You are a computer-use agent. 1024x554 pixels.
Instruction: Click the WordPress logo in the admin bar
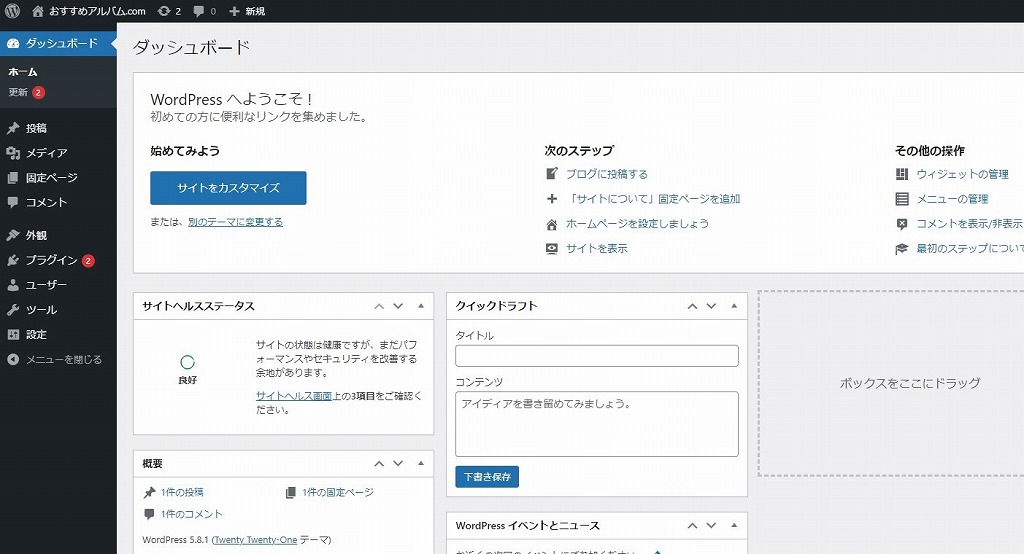point(12,11)
